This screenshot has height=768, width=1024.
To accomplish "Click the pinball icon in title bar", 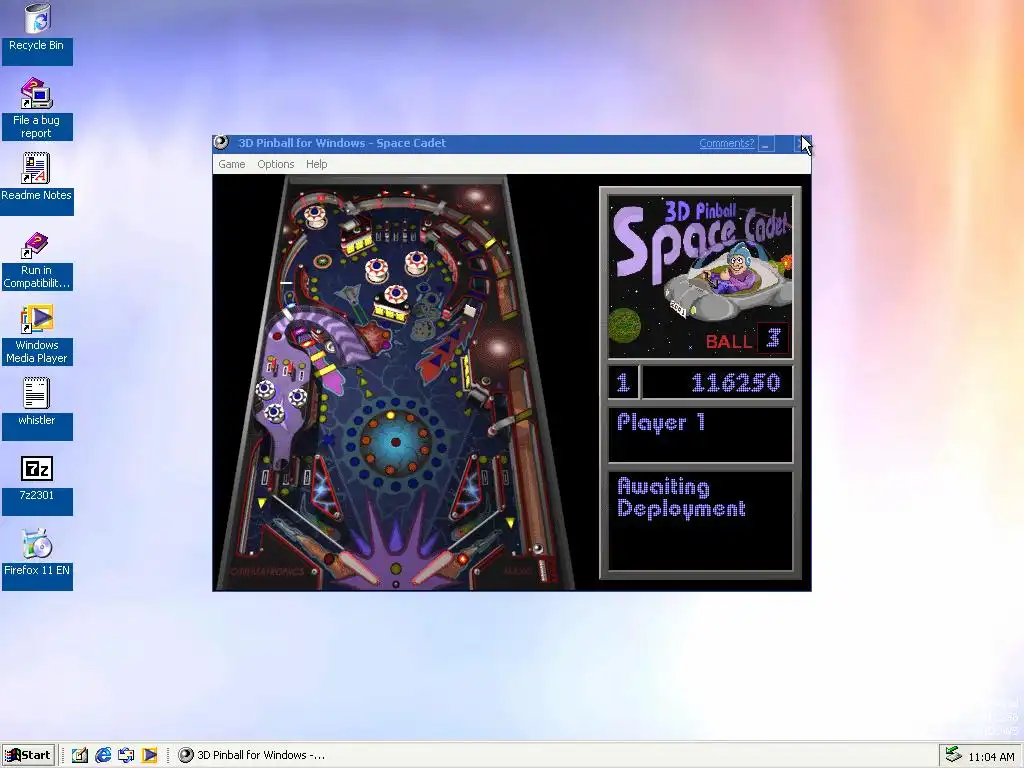I will pos(221,143).
